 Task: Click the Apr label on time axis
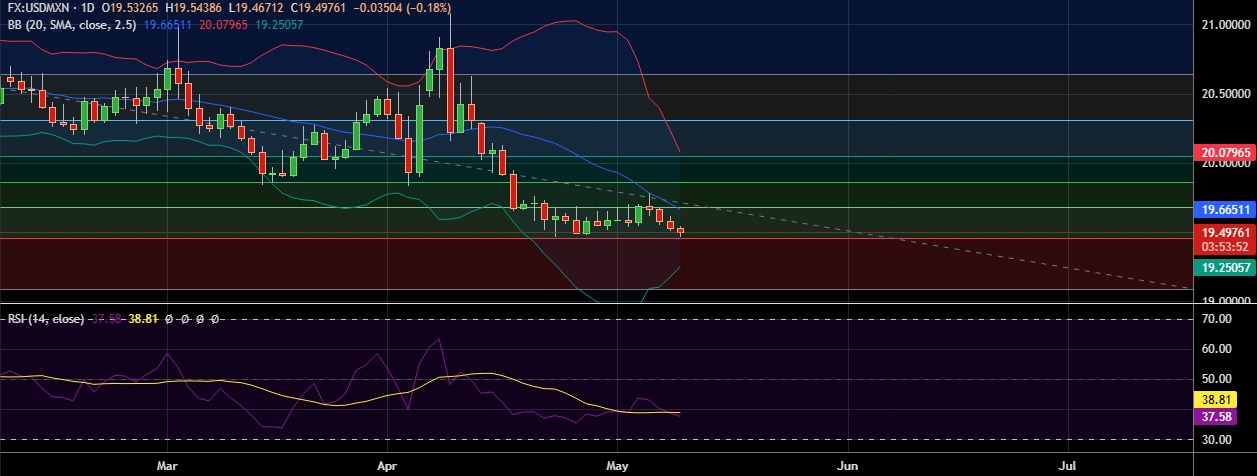(x=388, y=466)
